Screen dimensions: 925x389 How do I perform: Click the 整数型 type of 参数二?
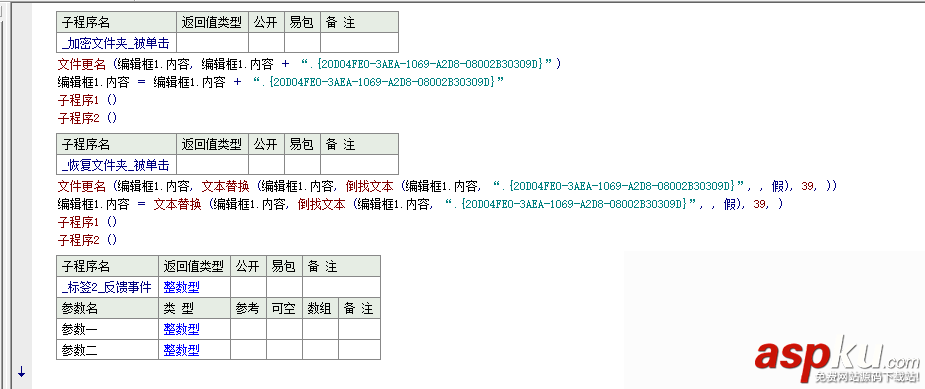tap(182, 350)
